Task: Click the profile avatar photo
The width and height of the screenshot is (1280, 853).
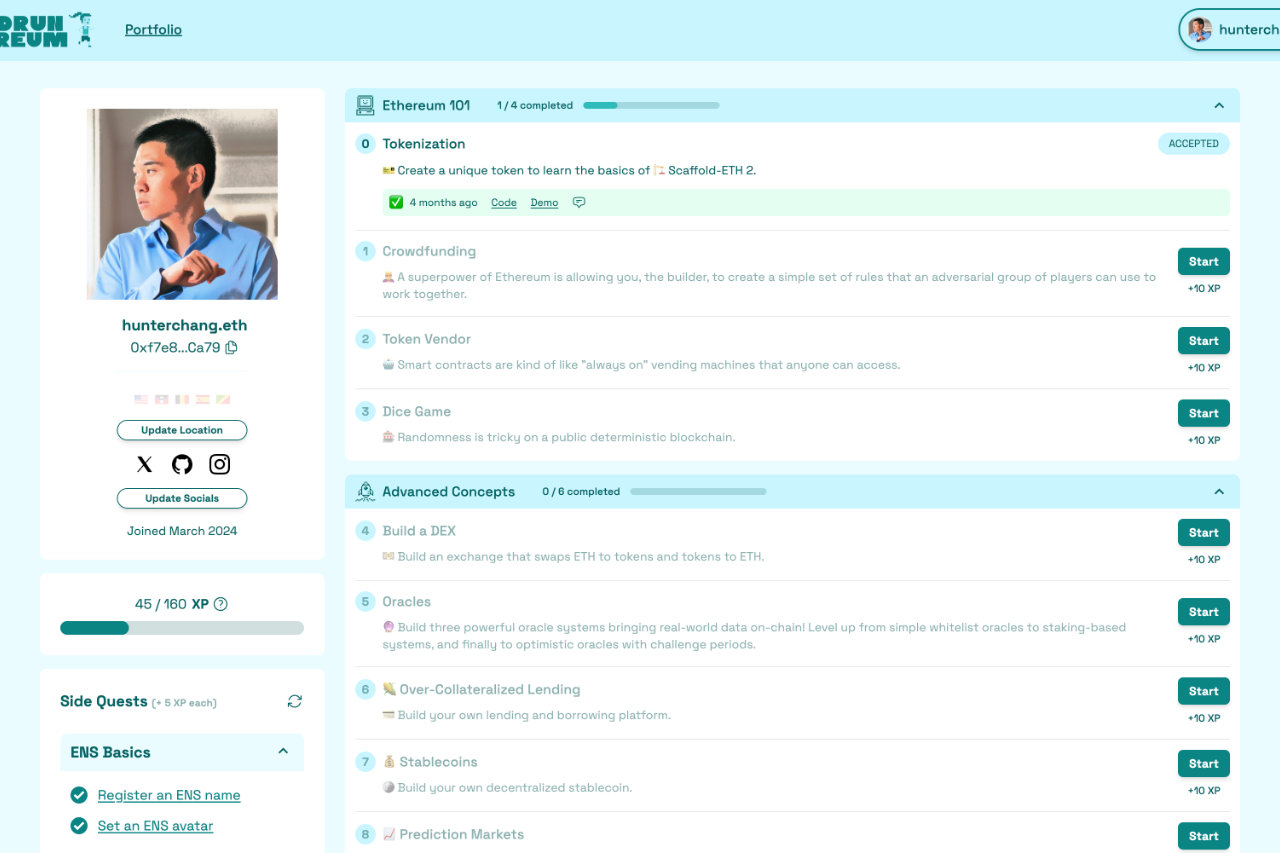Action: (182, 204)
